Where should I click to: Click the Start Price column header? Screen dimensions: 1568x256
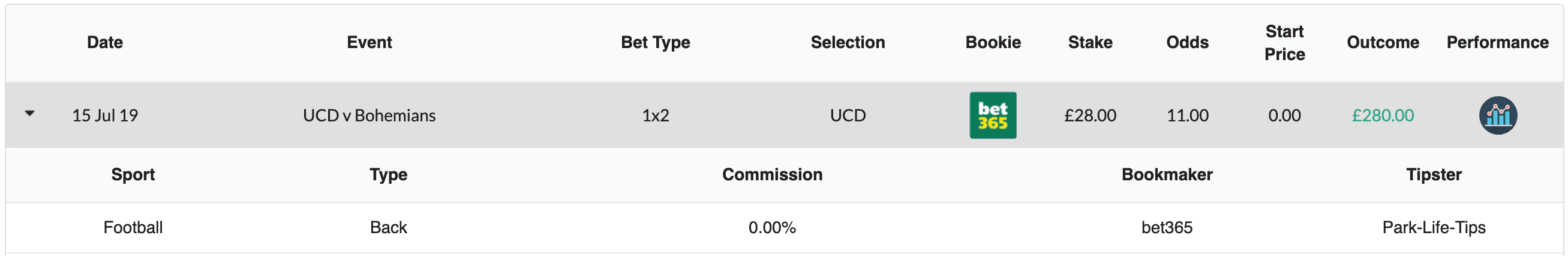(x=1284, y=43)
